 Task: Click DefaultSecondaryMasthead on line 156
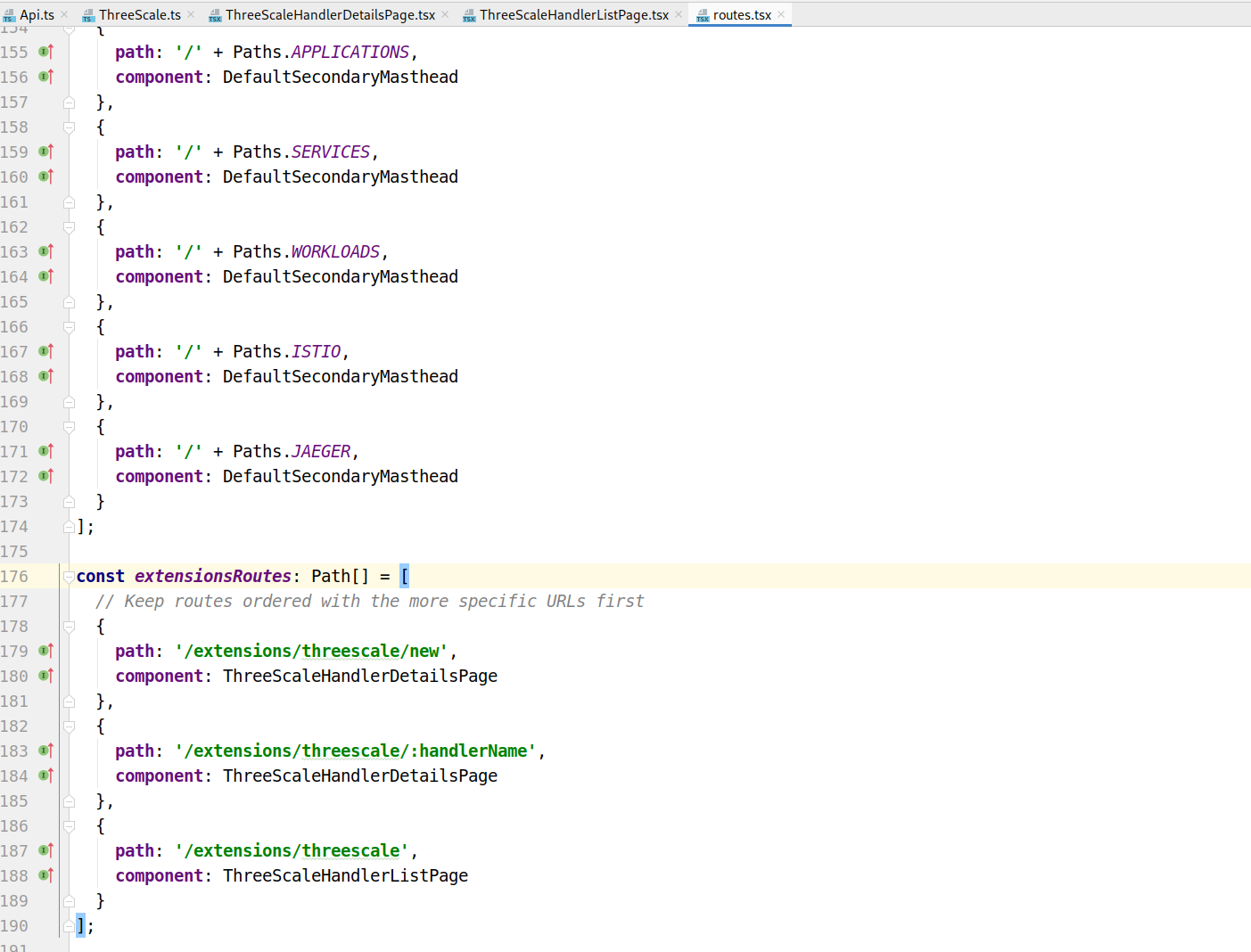click(341, 77)
